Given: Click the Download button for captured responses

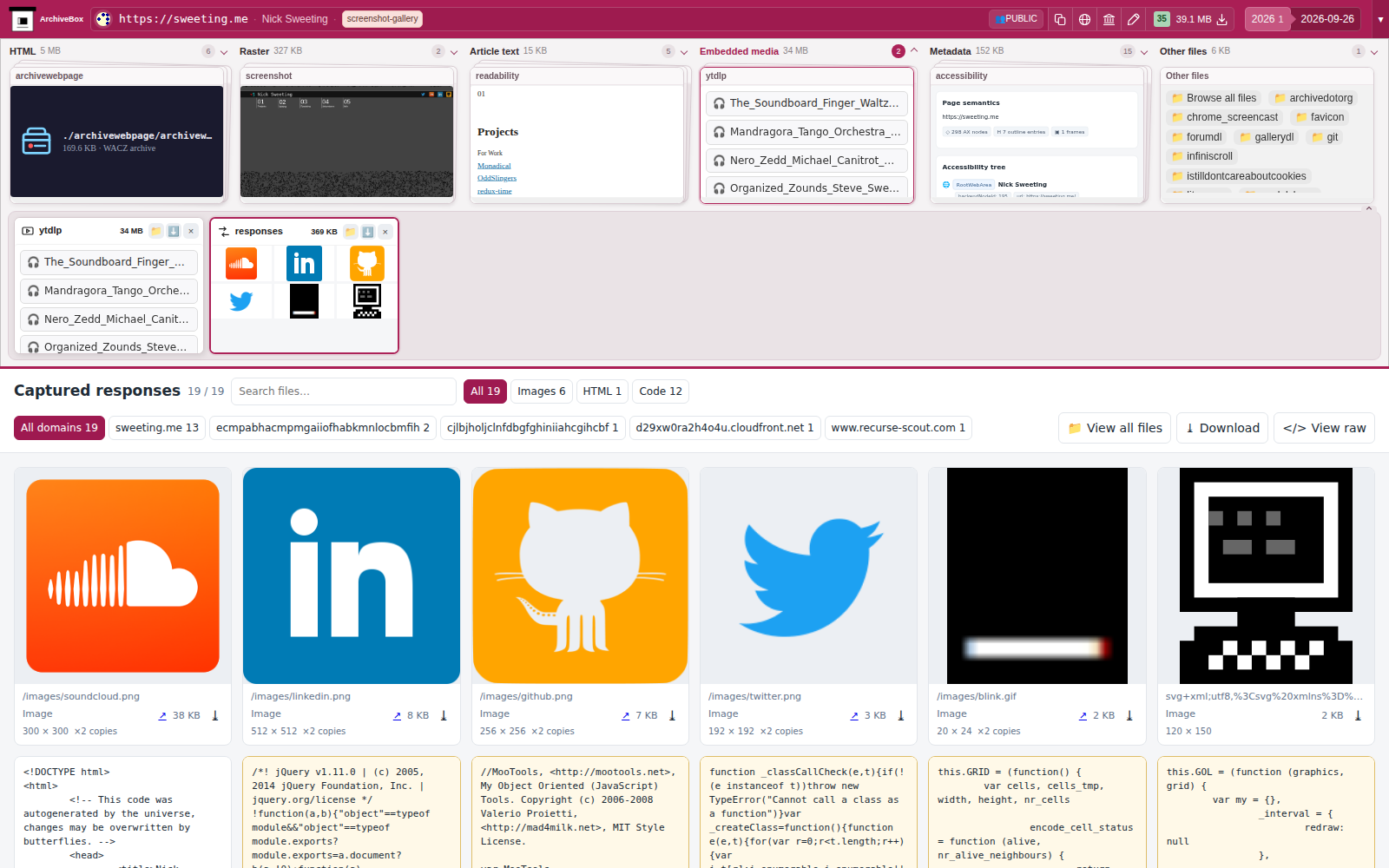Looking at the screenshot, I should [x=1222, y=428].
